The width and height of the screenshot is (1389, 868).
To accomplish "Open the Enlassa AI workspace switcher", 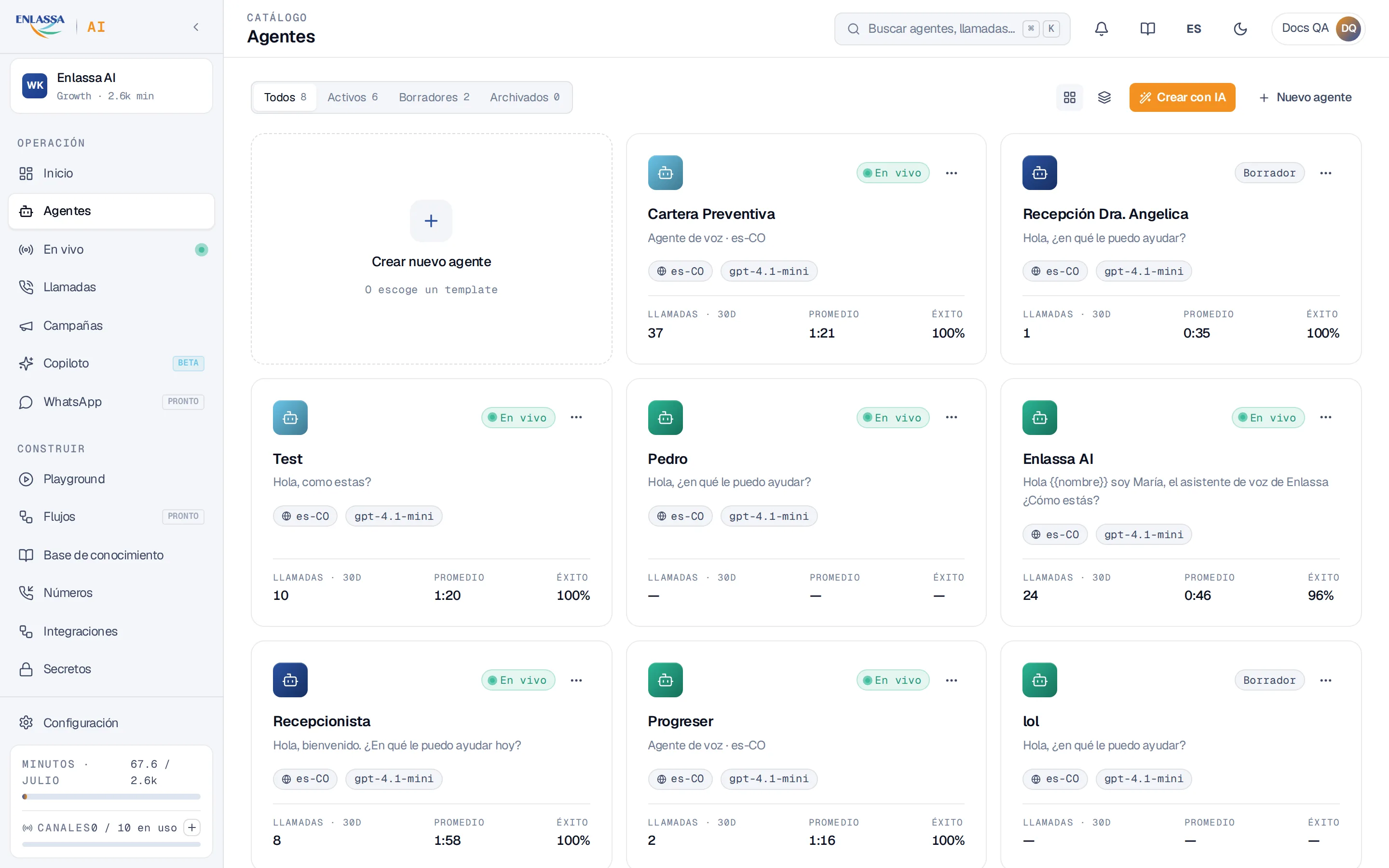I will point(111,85).
